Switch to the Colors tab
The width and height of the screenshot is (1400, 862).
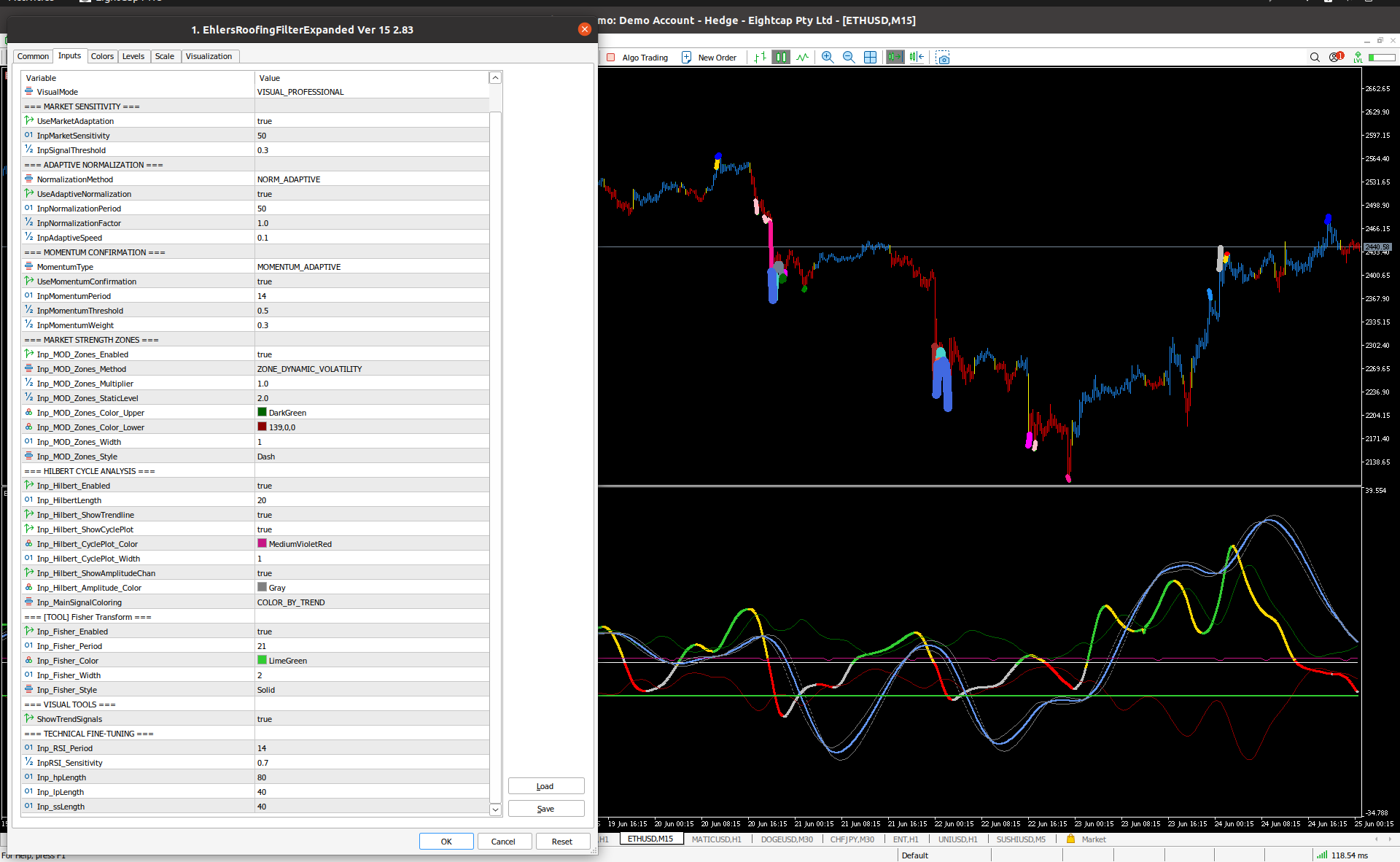click(x=102, y=56)
